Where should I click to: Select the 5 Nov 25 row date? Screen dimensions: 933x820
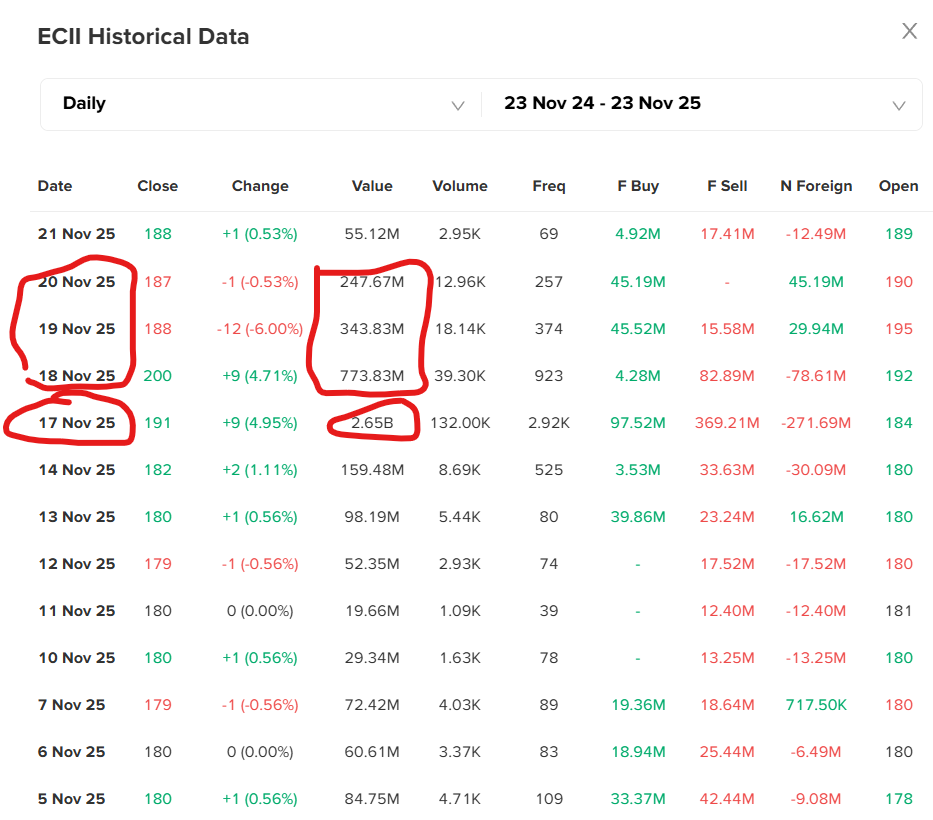click(71, 799)
